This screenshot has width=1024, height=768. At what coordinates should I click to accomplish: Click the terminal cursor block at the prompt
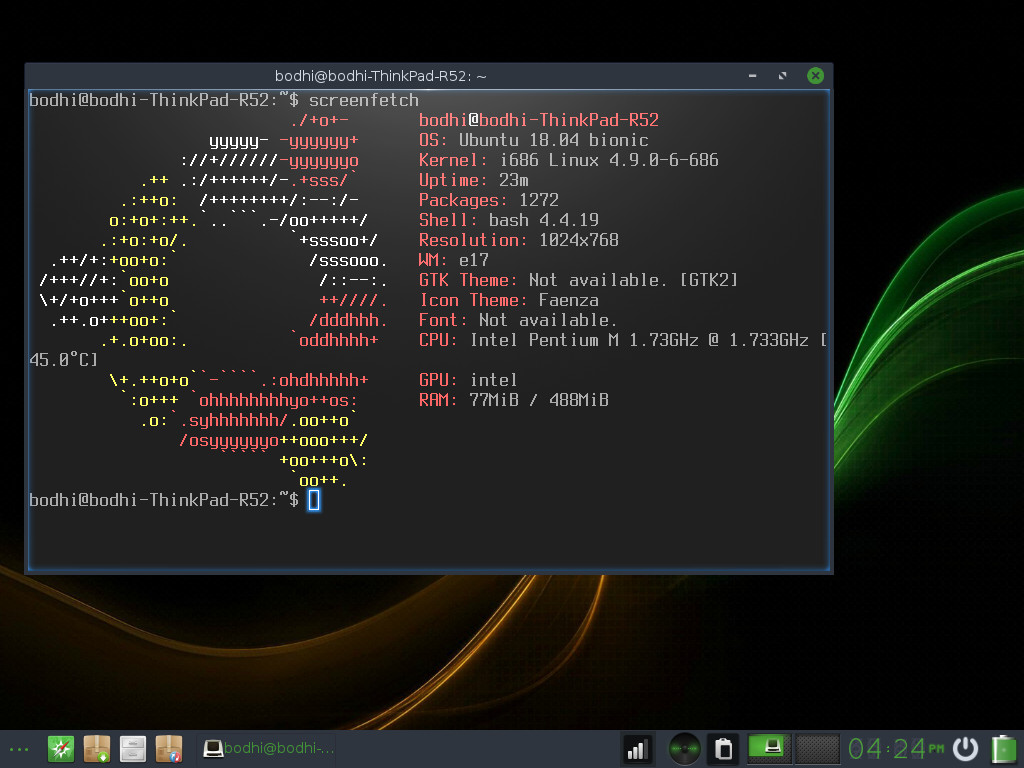coord(314,500)
